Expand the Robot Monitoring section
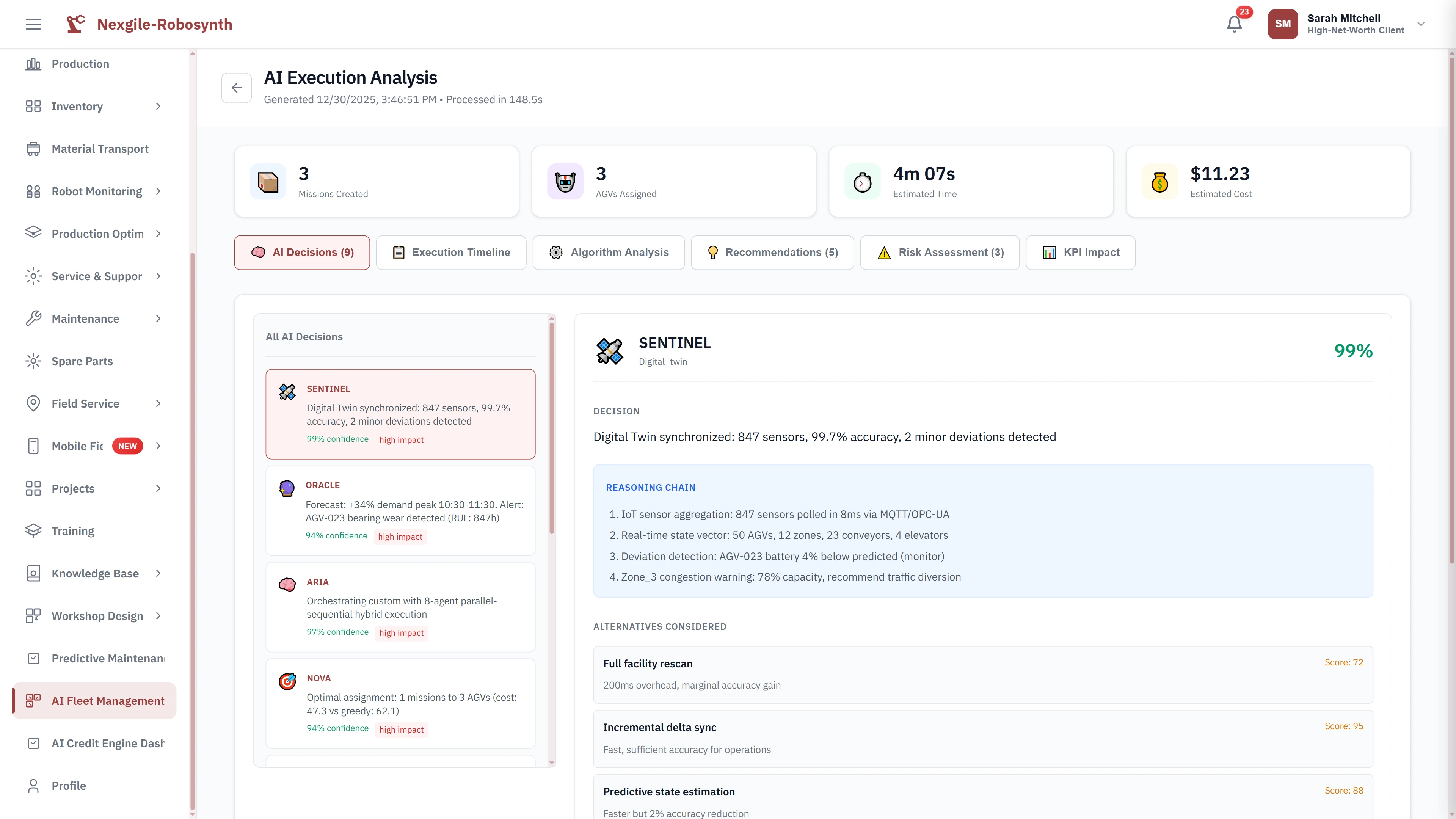This screenshot has height=819, width=1456. point(158,191)
